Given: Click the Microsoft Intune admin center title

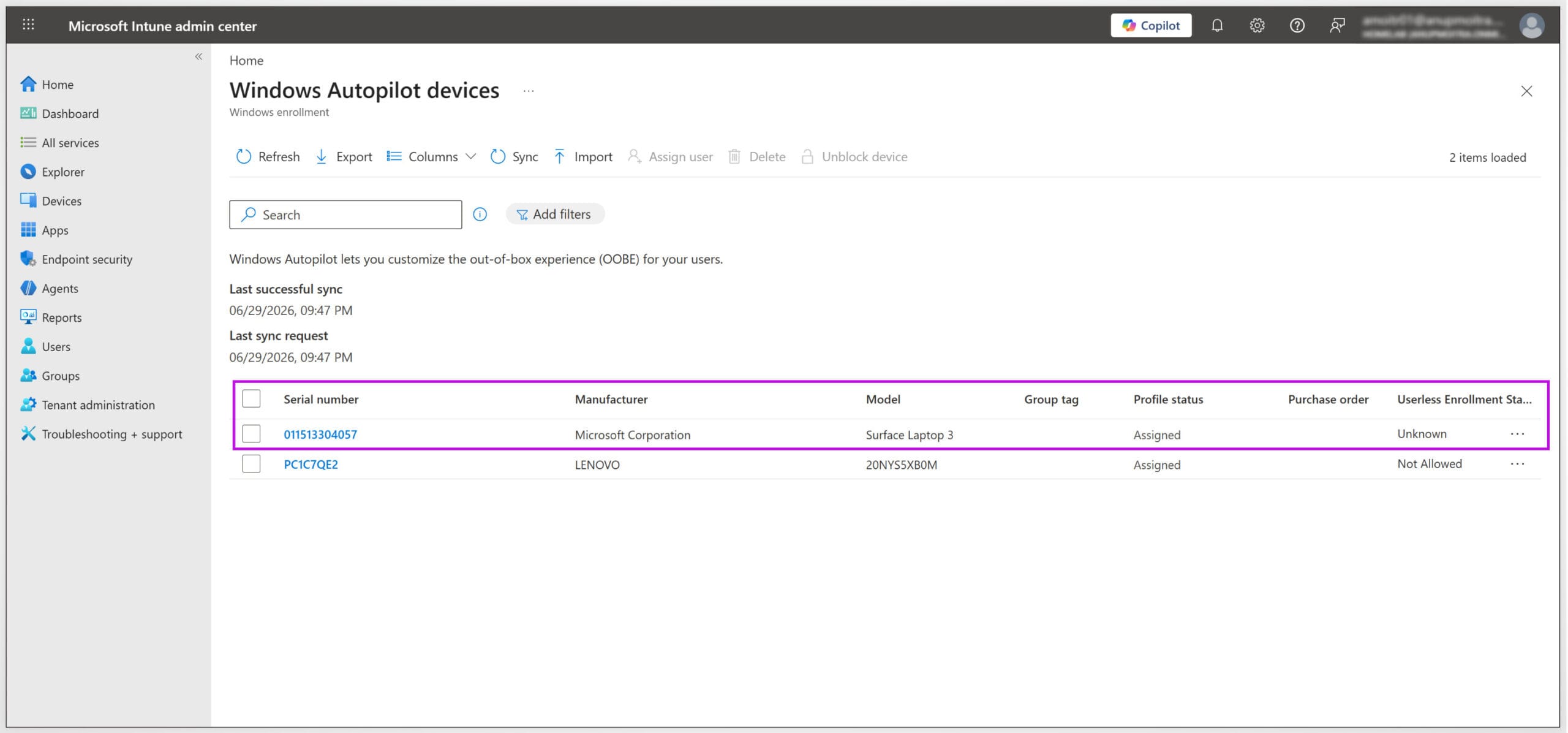Looking at the screenshot, I should [x=162, y=26].
